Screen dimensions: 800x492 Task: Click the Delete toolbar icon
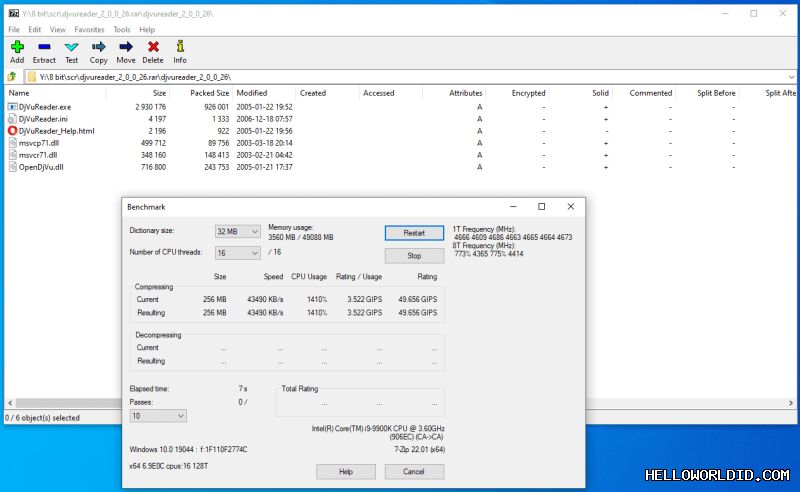153,47
